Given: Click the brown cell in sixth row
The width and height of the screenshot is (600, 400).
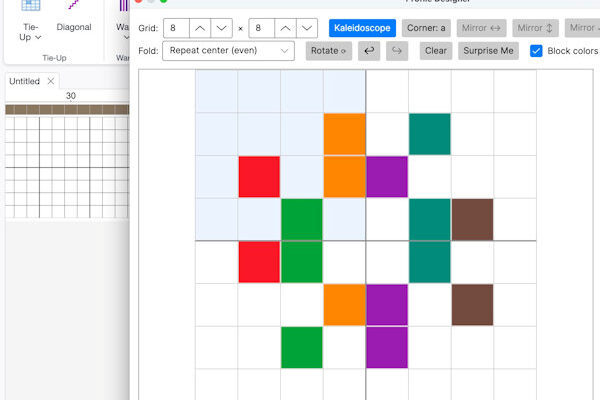Looking at the screenshot, I should [x=473, y=305].
